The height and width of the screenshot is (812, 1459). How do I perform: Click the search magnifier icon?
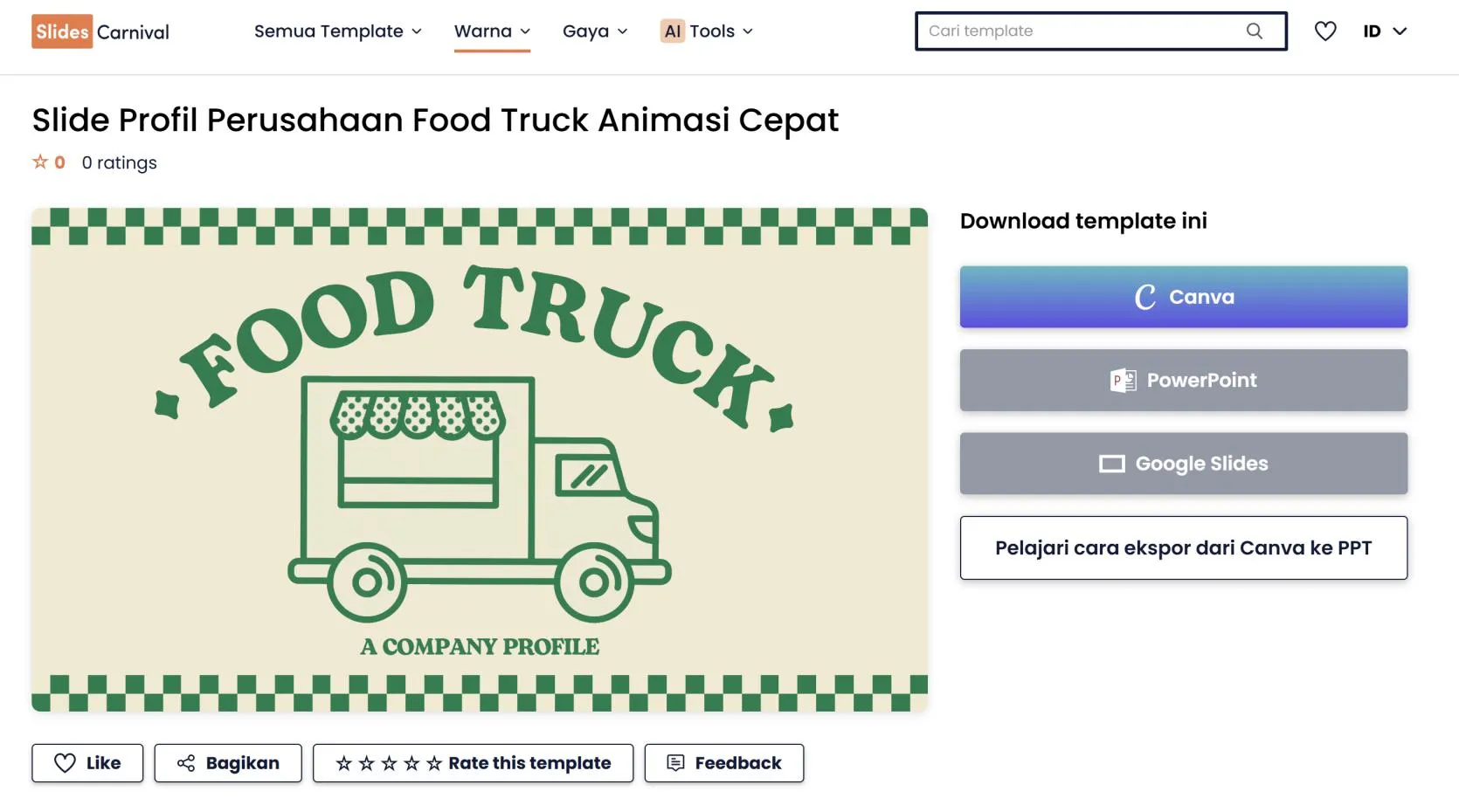[1255, 31]
